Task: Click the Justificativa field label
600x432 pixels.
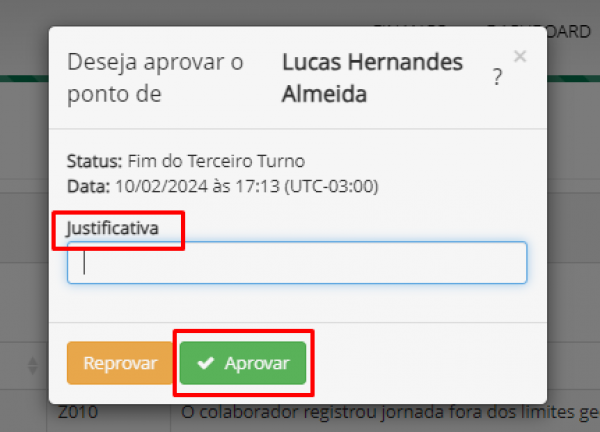Action: (112, 228)
